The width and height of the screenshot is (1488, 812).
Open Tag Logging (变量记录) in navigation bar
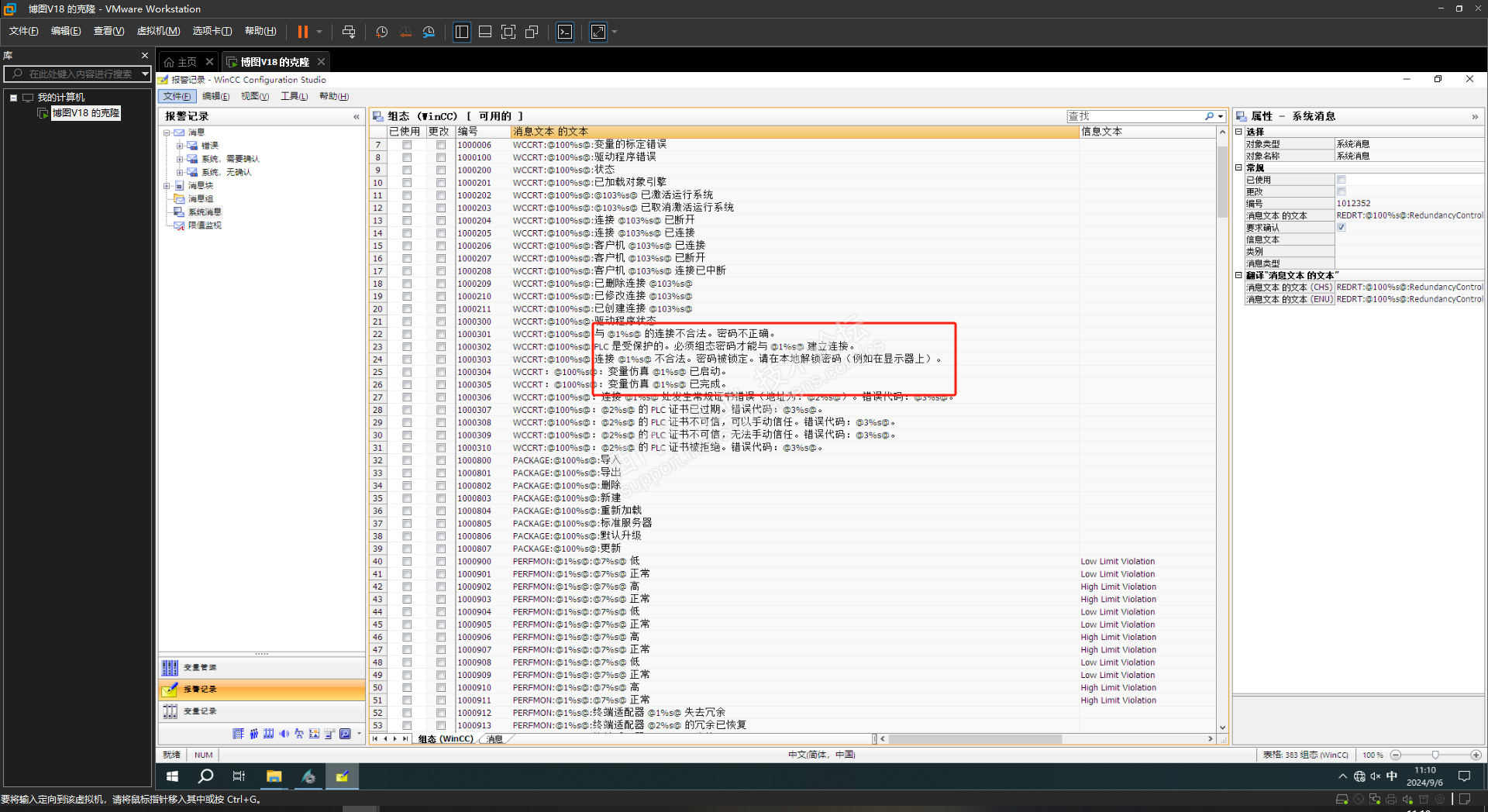click(x=262, y=710)
